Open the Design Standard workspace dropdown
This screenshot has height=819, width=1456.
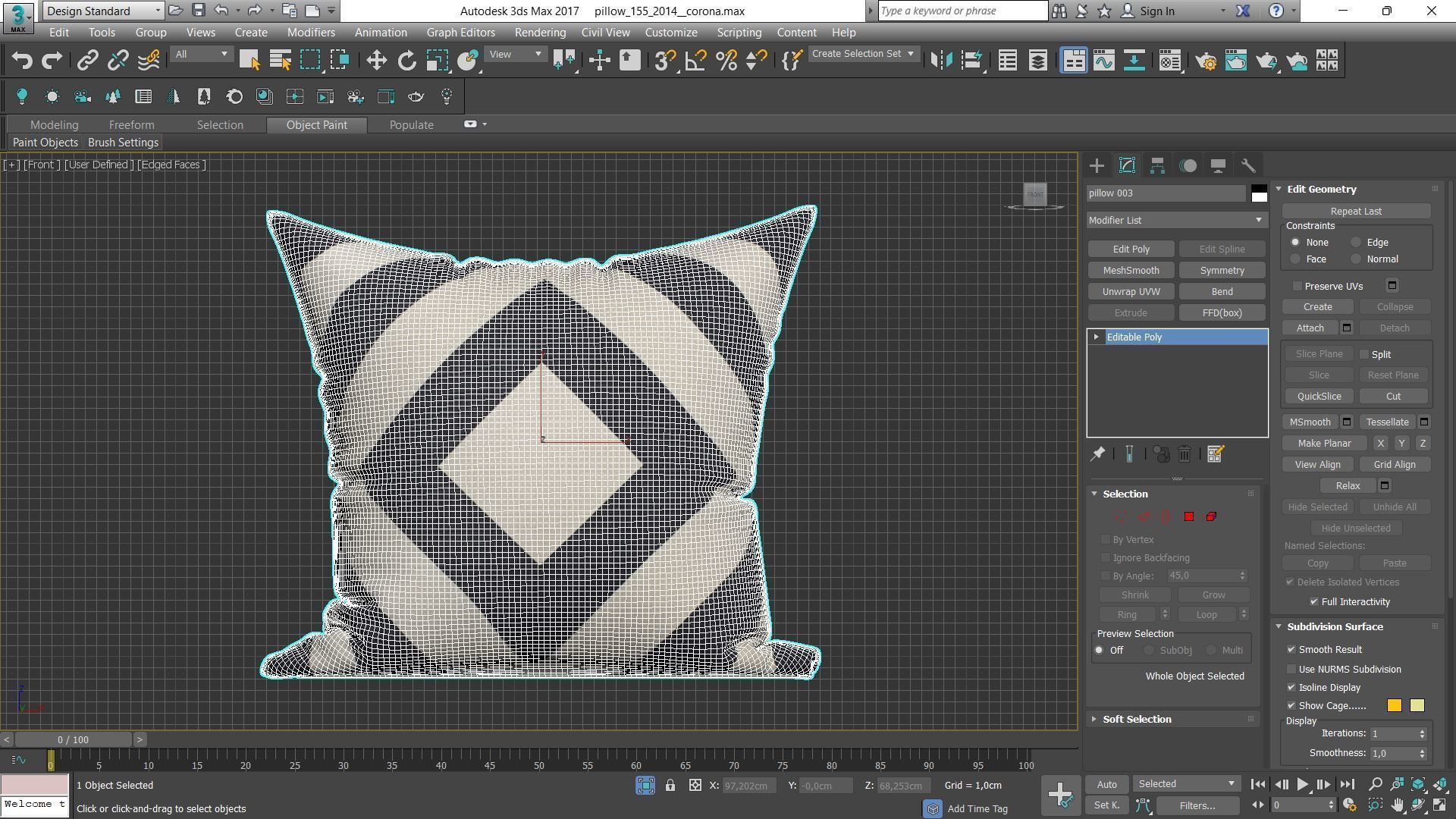pyautogui.click(x=103, y=11)
